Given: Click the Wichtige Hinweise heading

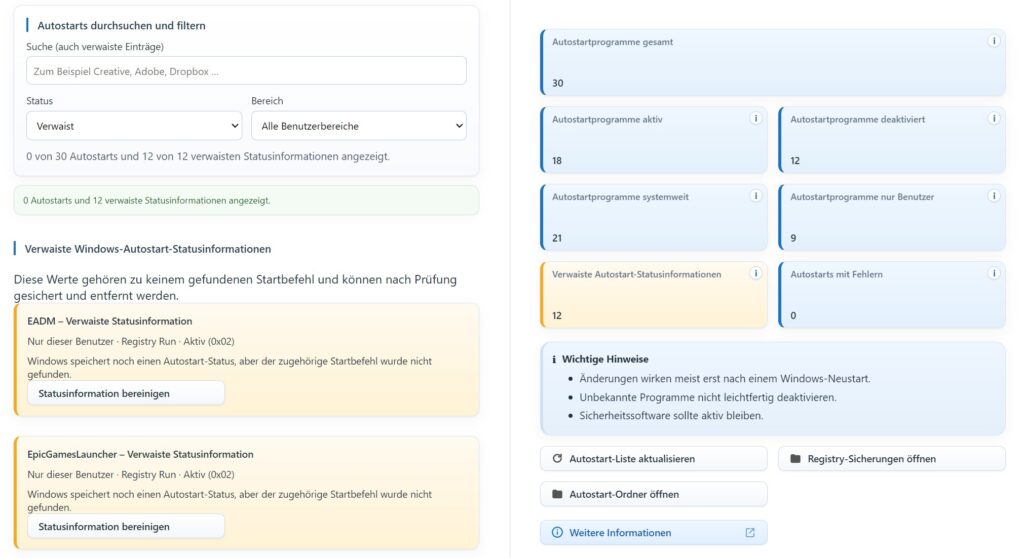Looking at the screenshot, I should [x=605, y=359].
